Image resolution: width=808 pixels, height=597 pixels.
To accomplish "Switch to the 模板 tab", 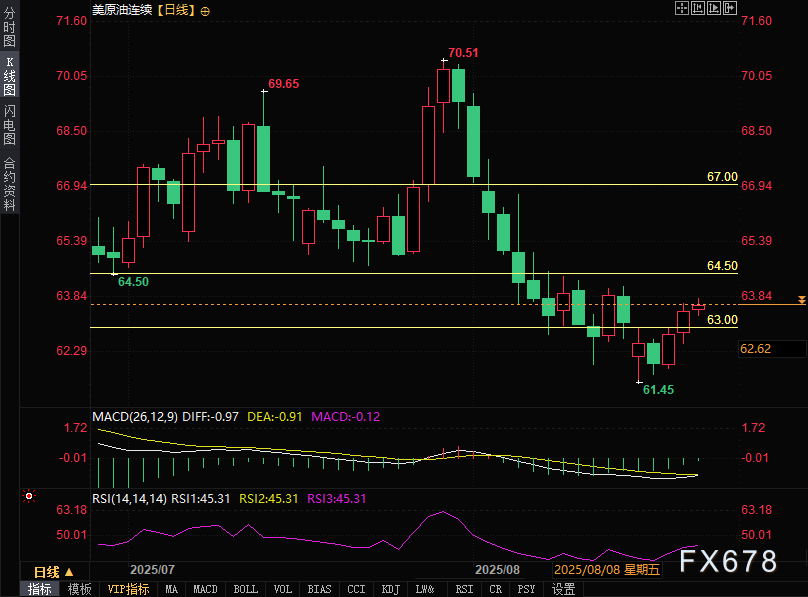I will point(80,589).
